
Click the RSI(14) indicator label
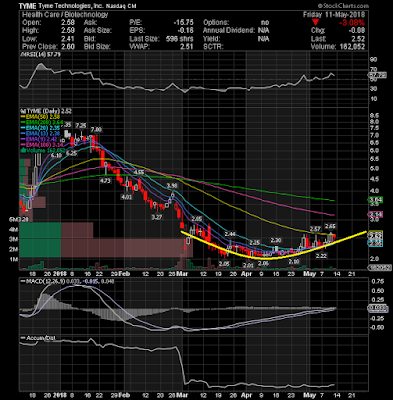point(40,54)
